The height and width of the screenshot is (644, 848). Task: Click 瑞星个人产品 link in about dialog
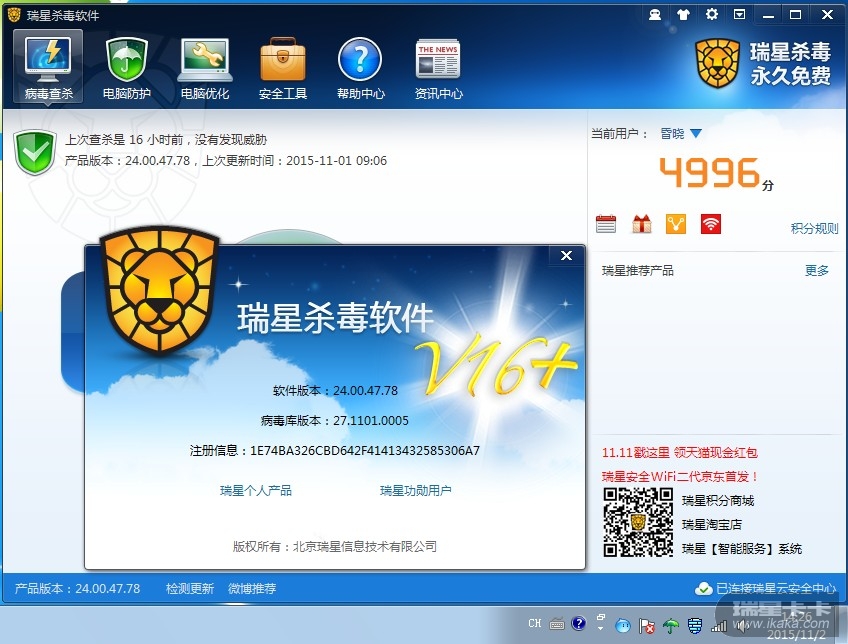(x=256, y=490)
